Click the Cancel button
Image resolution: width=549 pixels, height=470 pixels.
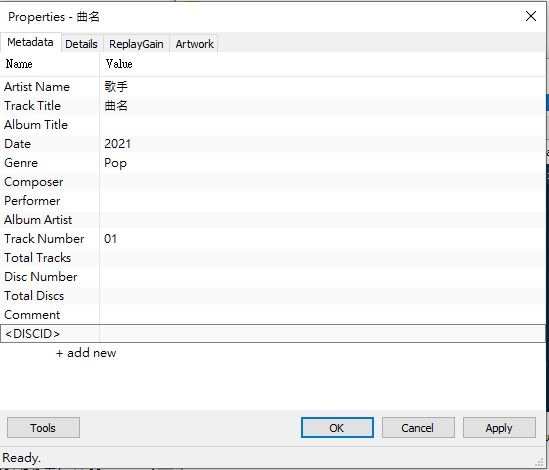(x=418, y=428)
